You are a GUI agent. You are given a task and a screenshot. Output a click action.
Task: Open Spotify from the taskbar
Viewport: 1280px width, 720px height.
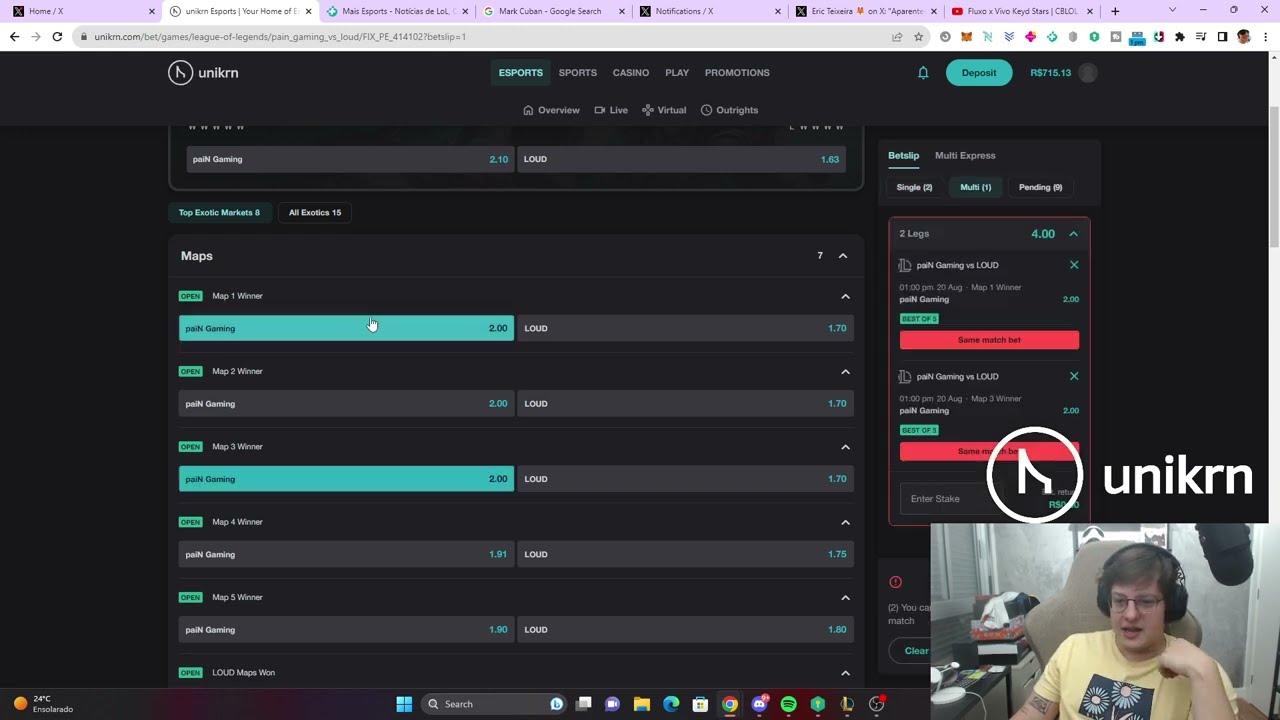(x=788, y=704)
